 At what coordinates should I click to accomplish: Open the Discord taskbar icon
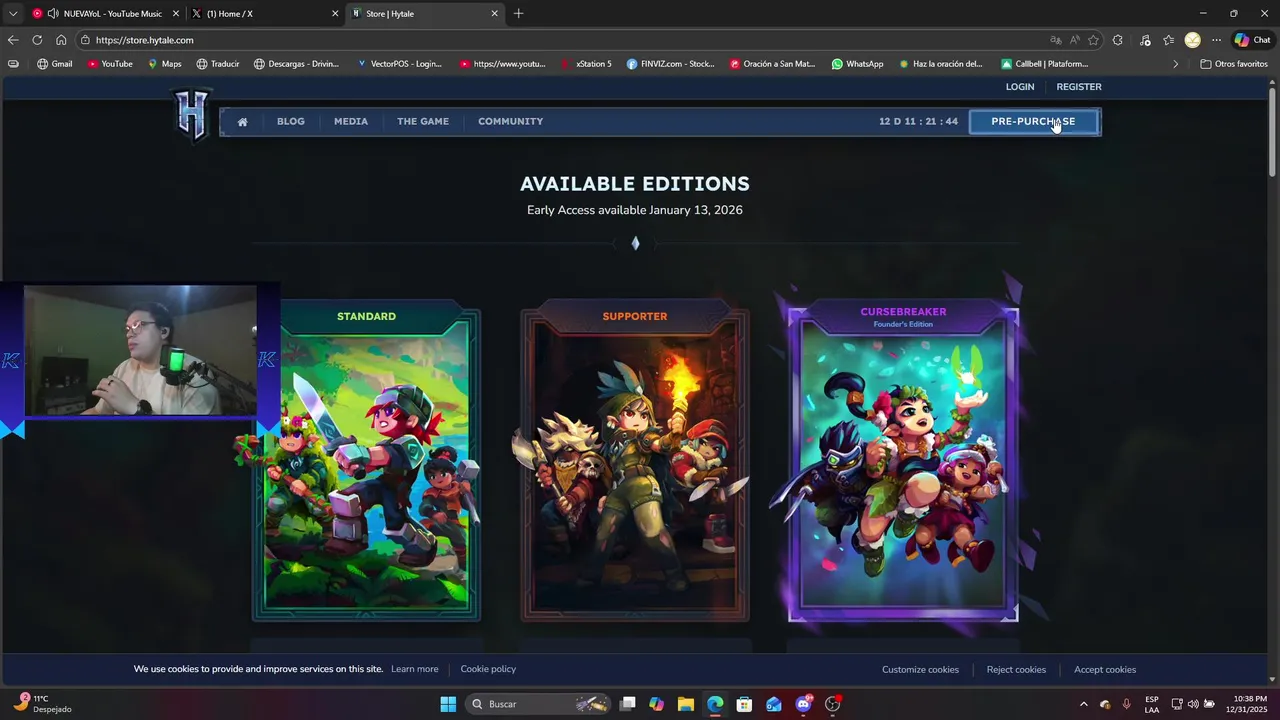[x=803, y=704]
